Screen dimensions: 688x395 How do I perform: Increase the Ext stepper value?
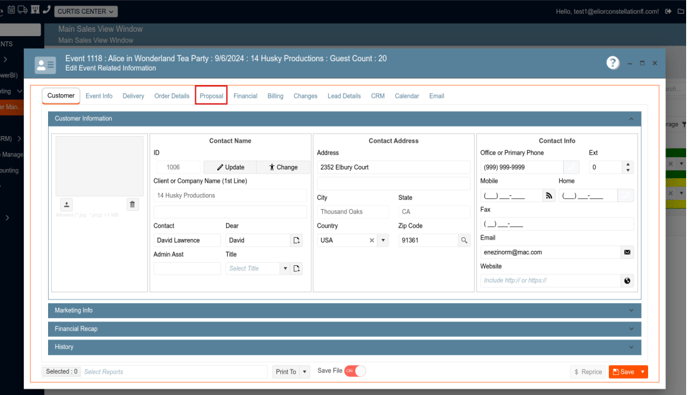pyautogui.click(x=628, y=165)
